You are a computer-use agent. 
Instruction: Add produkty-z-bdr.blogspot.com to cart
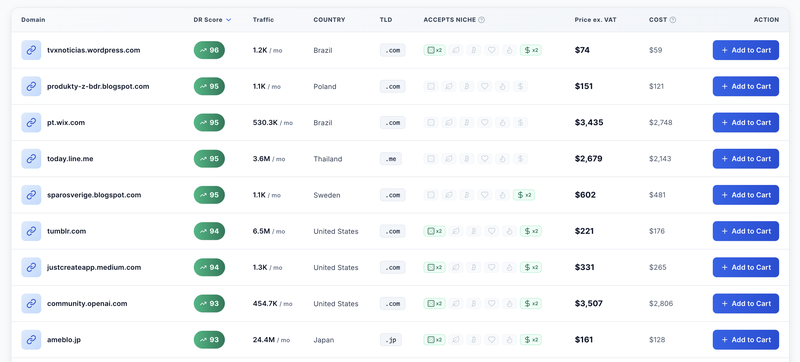coord(745,86)
